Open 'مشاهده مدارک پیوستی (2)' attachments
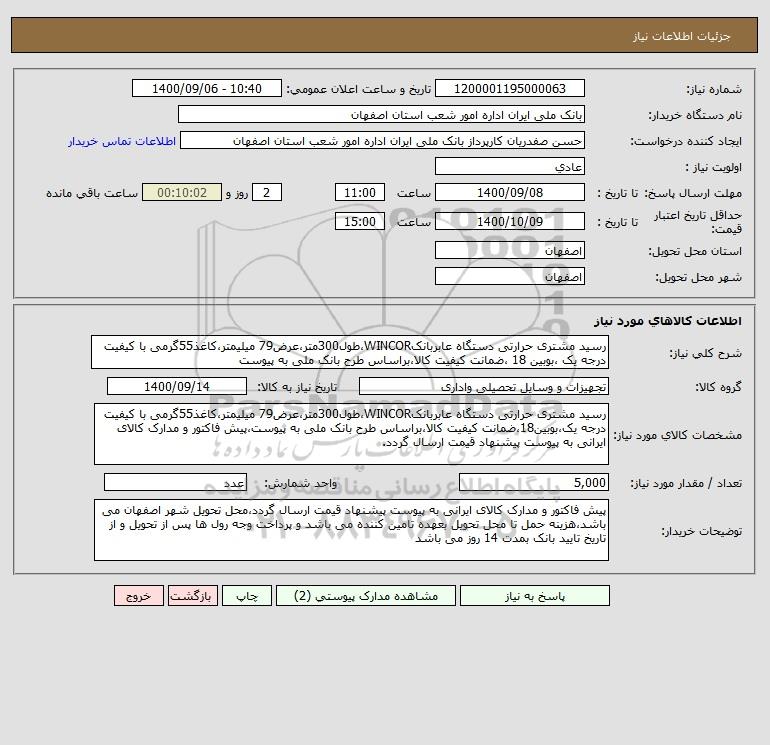 366,596
